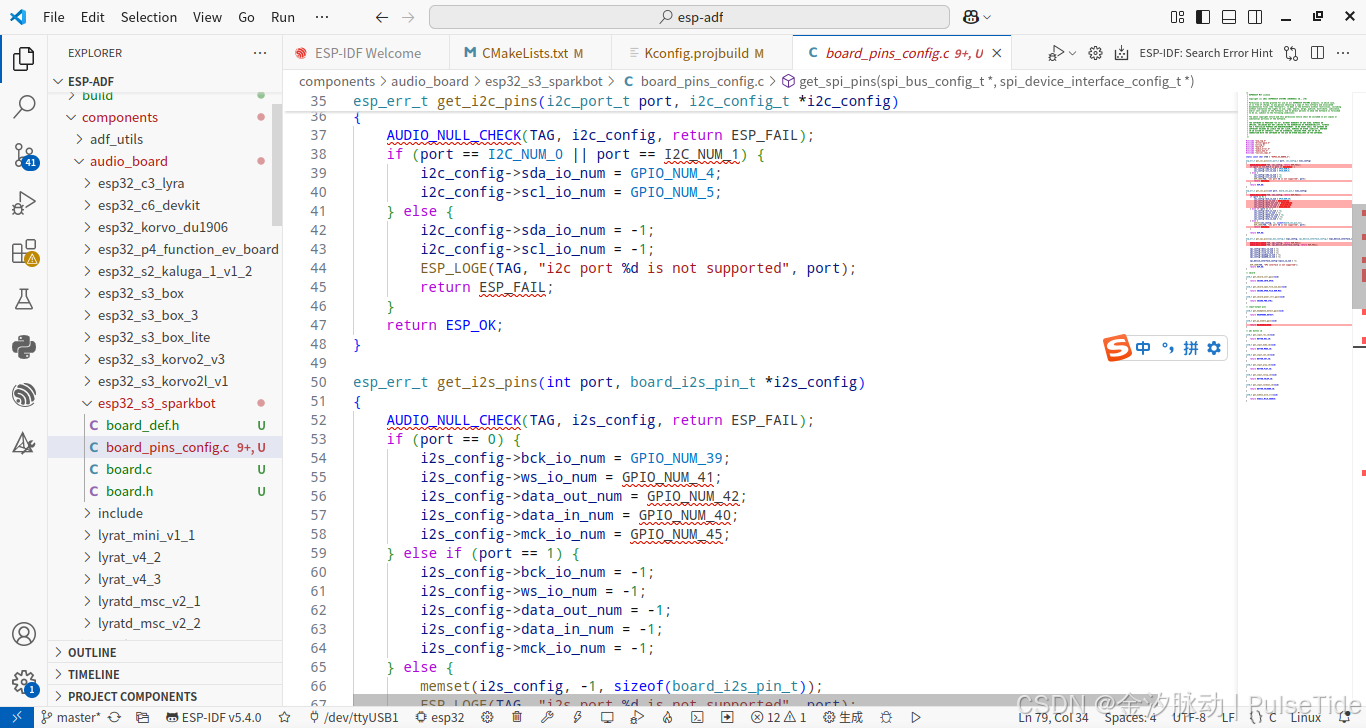Open the Testing flask view
The height and width of the screenshot is (728, 1366).
tap(24, 299)
